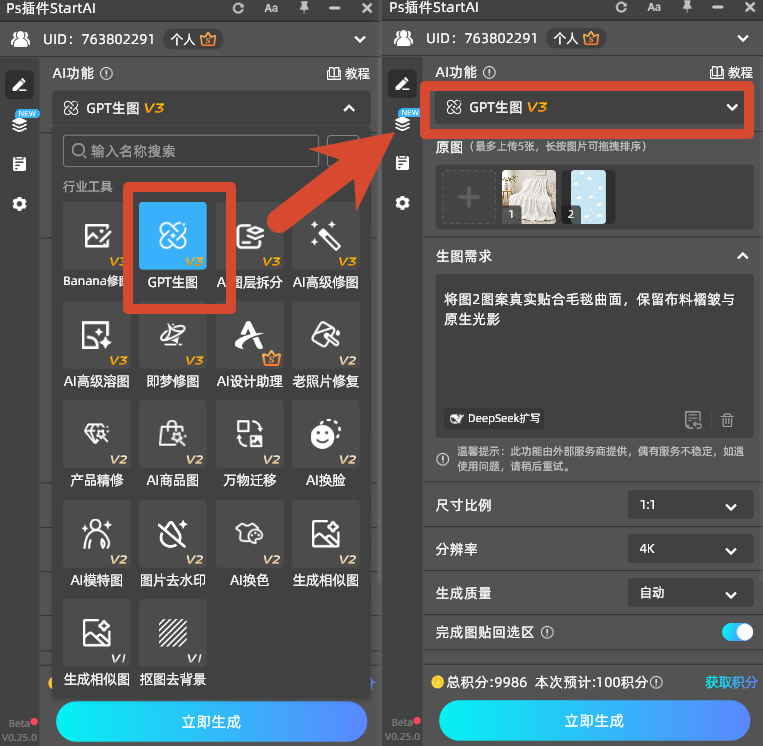Viewport: 763px width, 746px height.
Task: Open the 产品精修 tool
Action: click(96, 435)
